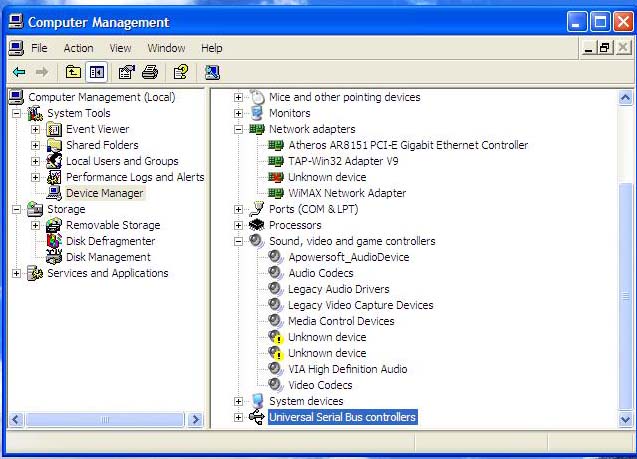Viewport: 637px width, 459px height.
Task: Click the Disk Defragmenter icon
Action: coord(54,241)
